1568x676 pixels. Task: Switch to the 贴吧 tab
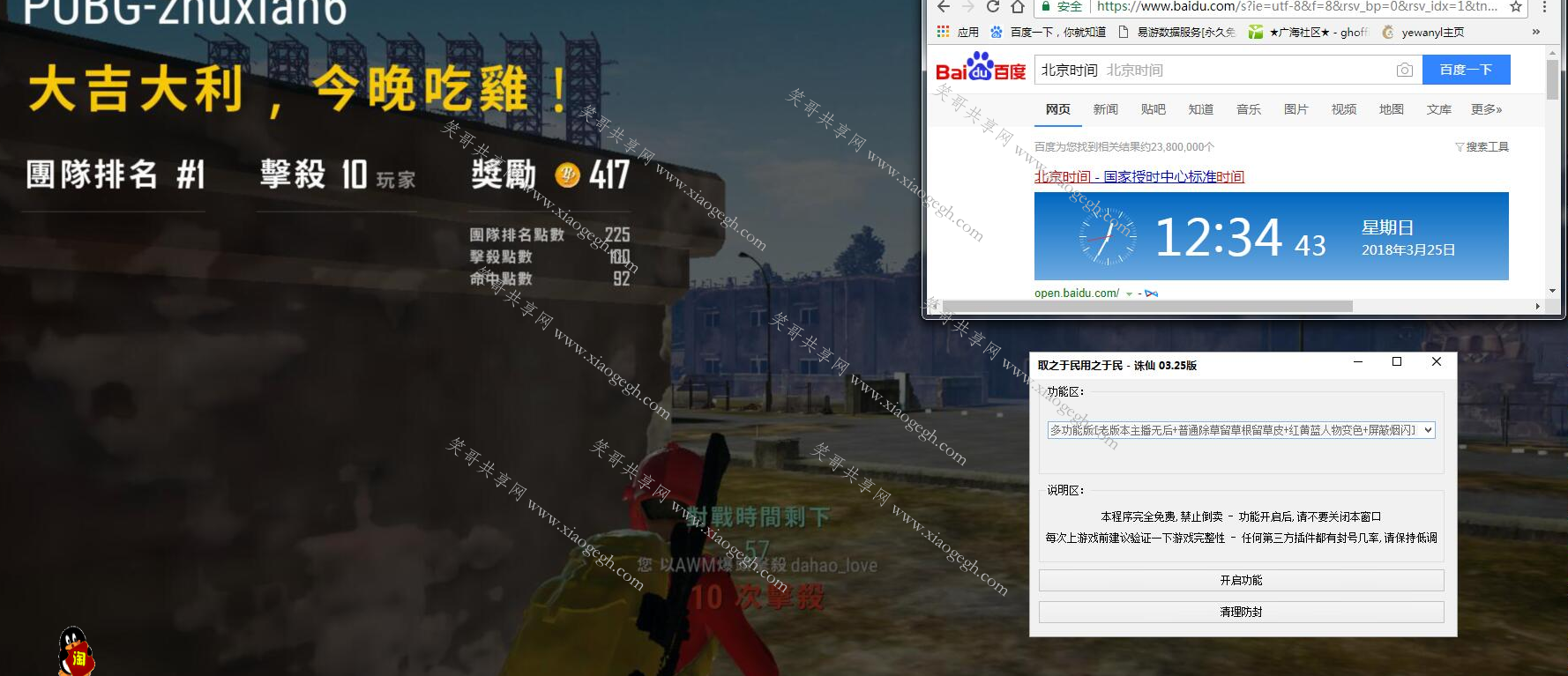coord(1154,109)
